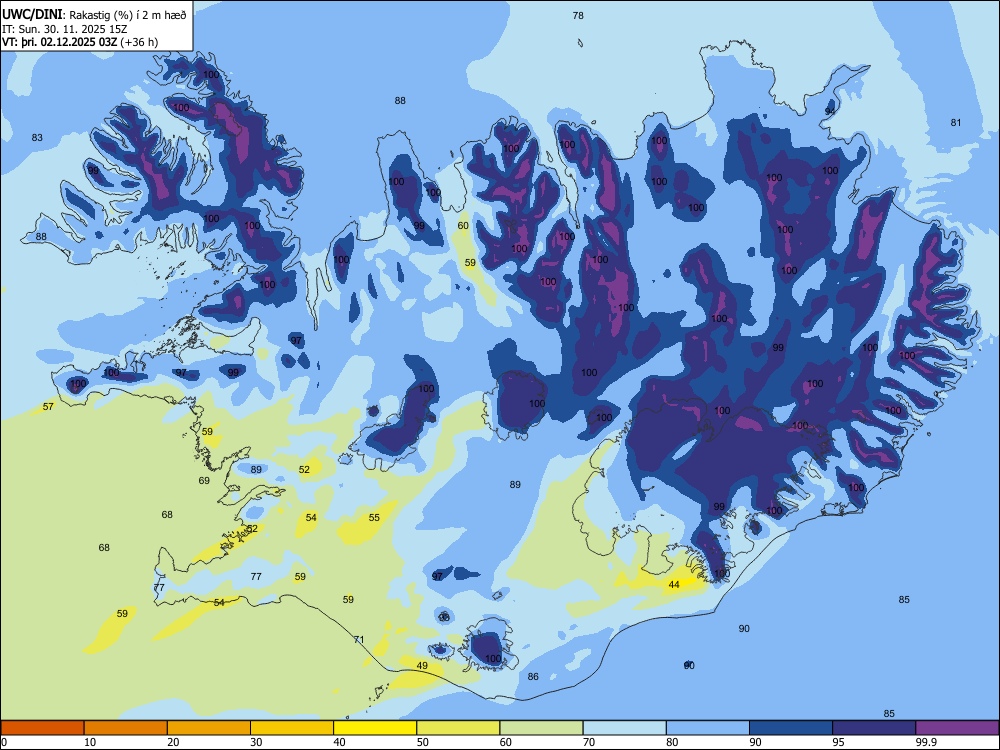Viewport: 1000px width, 750px height.
Task: Click the 'IT: Sun. 30. 11. 2025 15Z' line
Action: point(64,29)
